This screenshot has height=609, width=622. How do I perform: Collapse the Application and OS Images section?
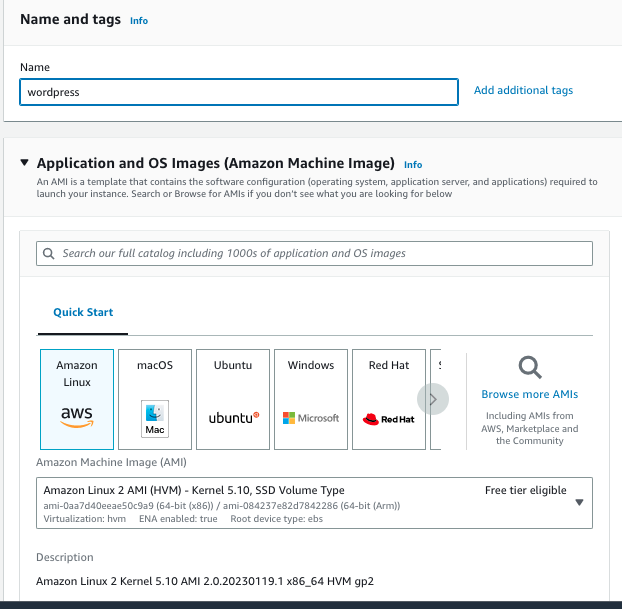[x=25, y=163]
